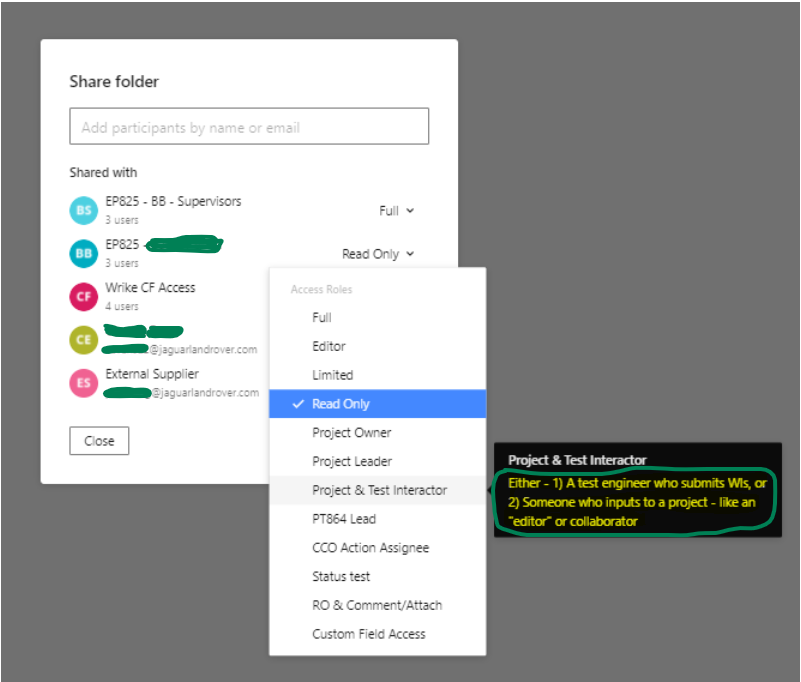The image size is (801, 682).
Task: Choose the RO & Comment/Attach role
Action: (376, 605)
